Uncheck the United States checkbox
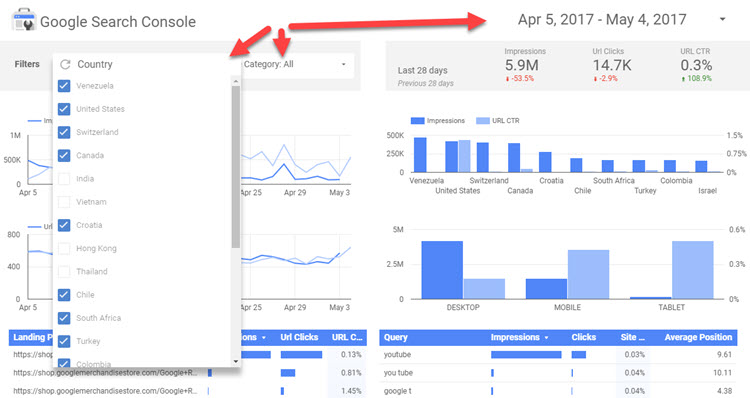This screenshot has width=750, height=398. [64, 109]
